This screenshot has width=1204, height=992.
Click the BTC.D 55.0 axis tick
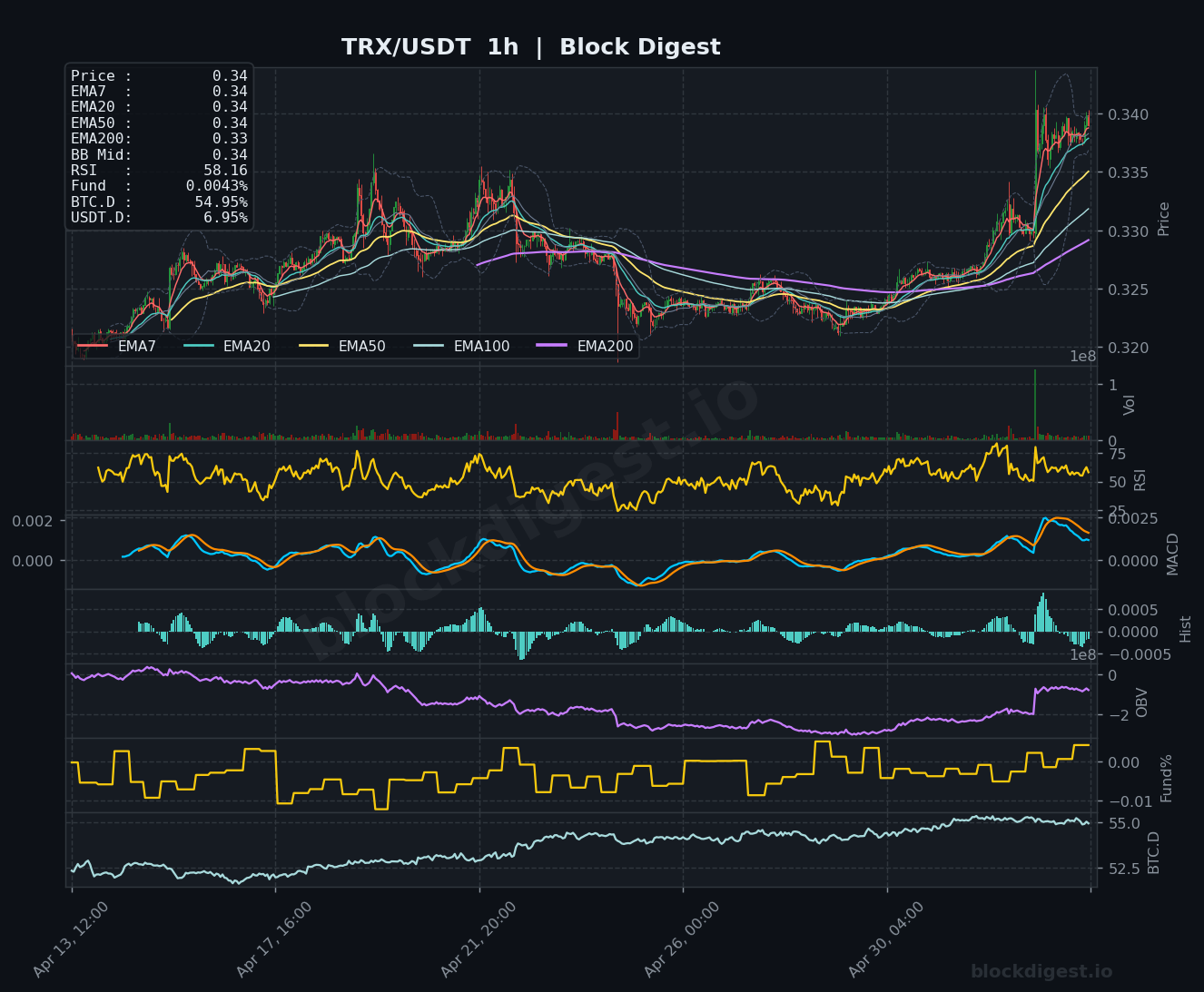click(1122, 823)
